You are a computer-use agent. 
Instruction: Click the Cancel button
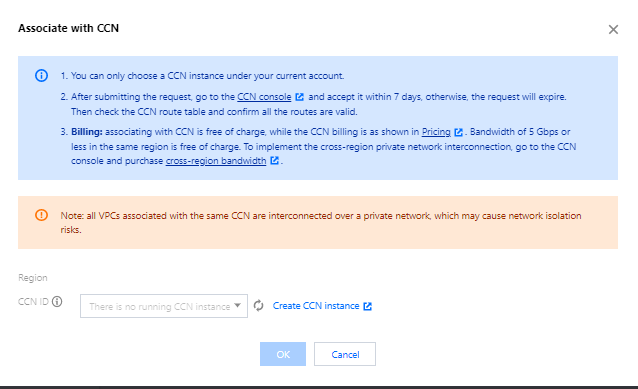[345, 354]
